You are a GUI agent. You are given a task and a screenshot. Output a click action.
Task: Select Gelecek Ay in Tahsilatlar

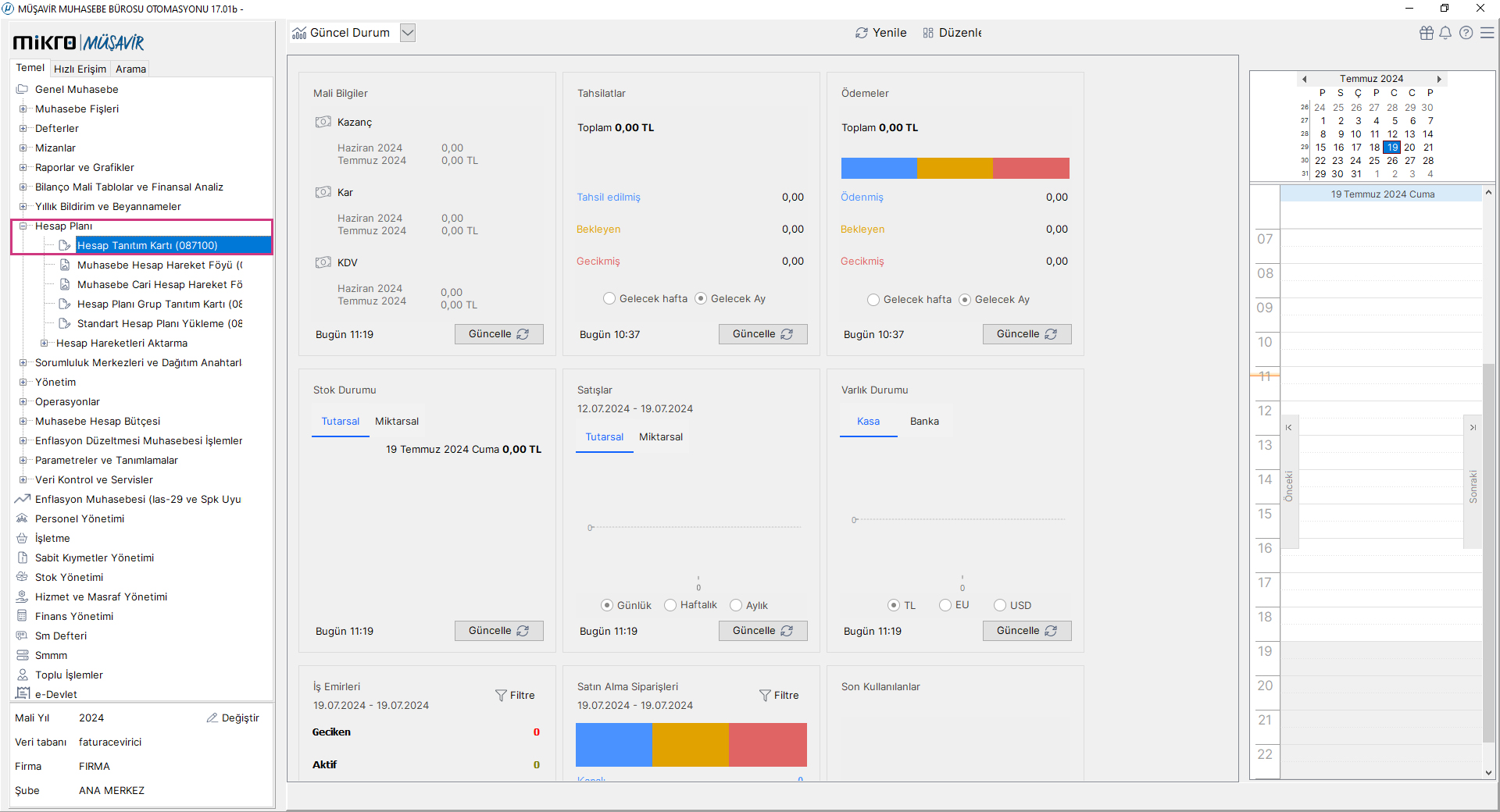click(x=701, y=298)
